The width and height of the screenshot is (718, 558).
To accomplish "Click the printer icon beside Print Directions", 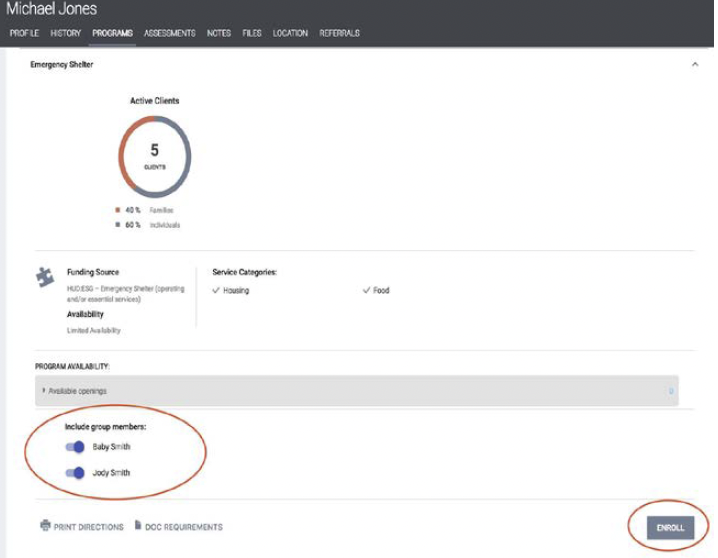I will click(x=45, y=526).
